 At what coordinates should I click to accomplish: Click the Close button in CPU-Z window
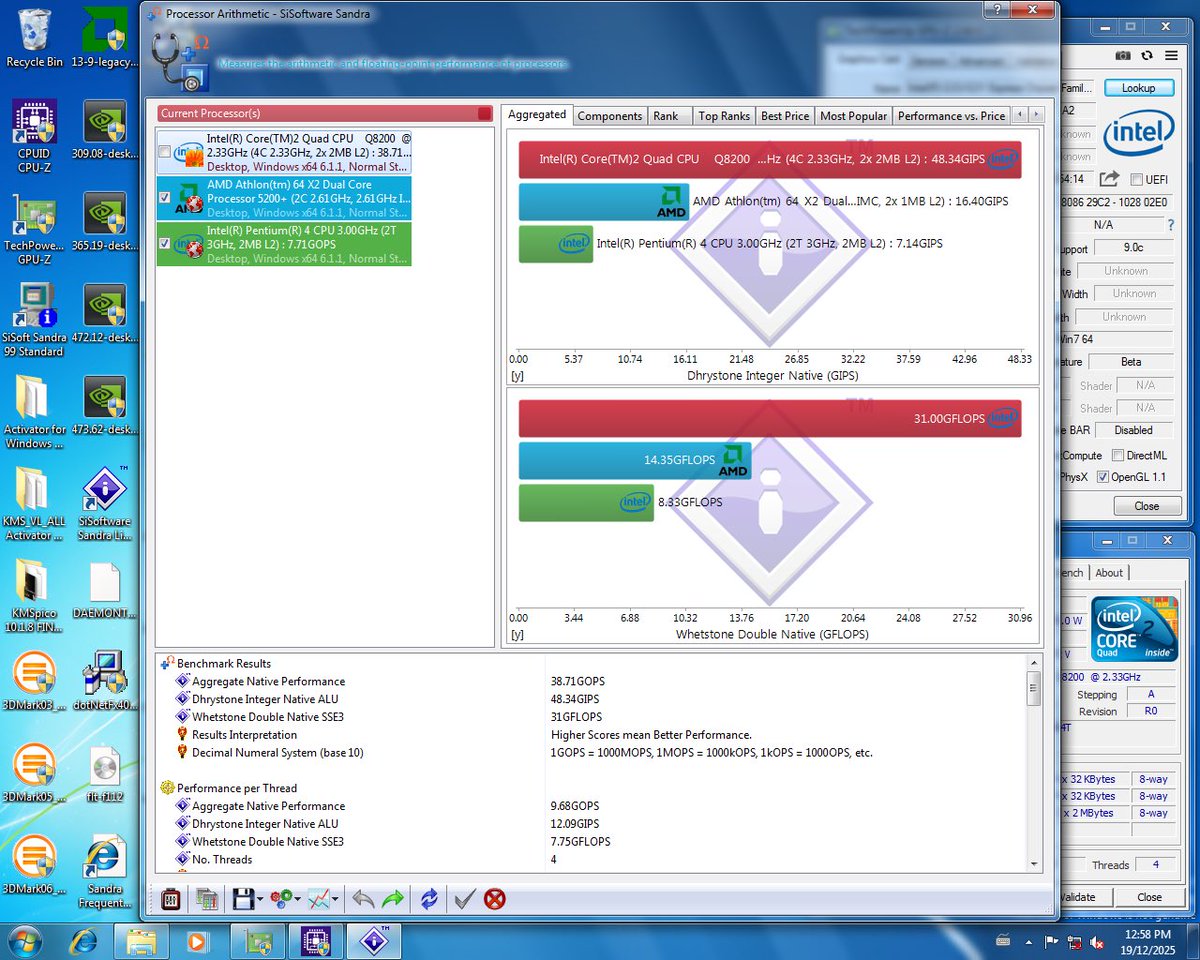(1149, 897)
